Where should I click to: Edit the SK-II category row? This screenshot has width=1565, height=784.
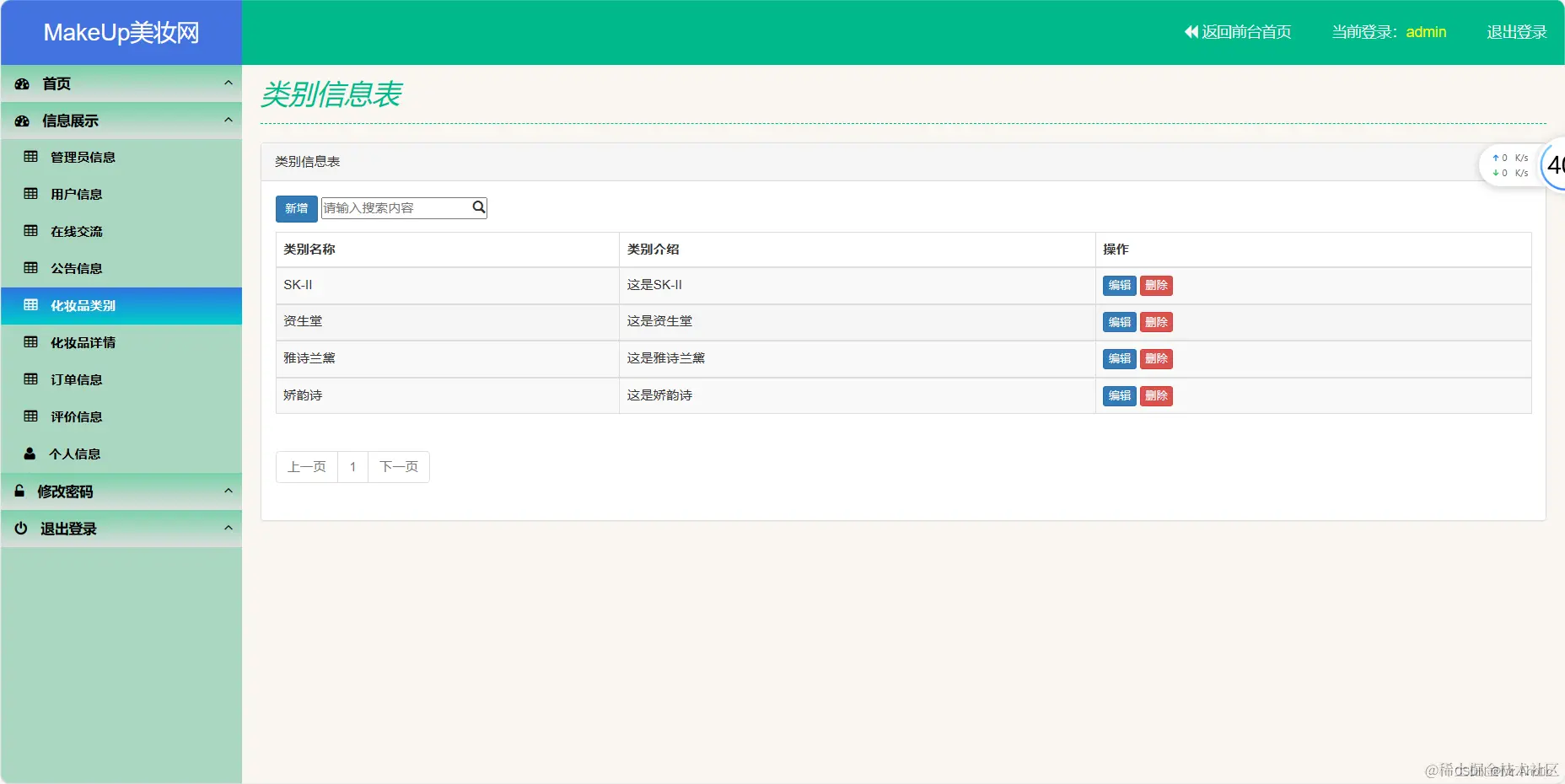1119,286
